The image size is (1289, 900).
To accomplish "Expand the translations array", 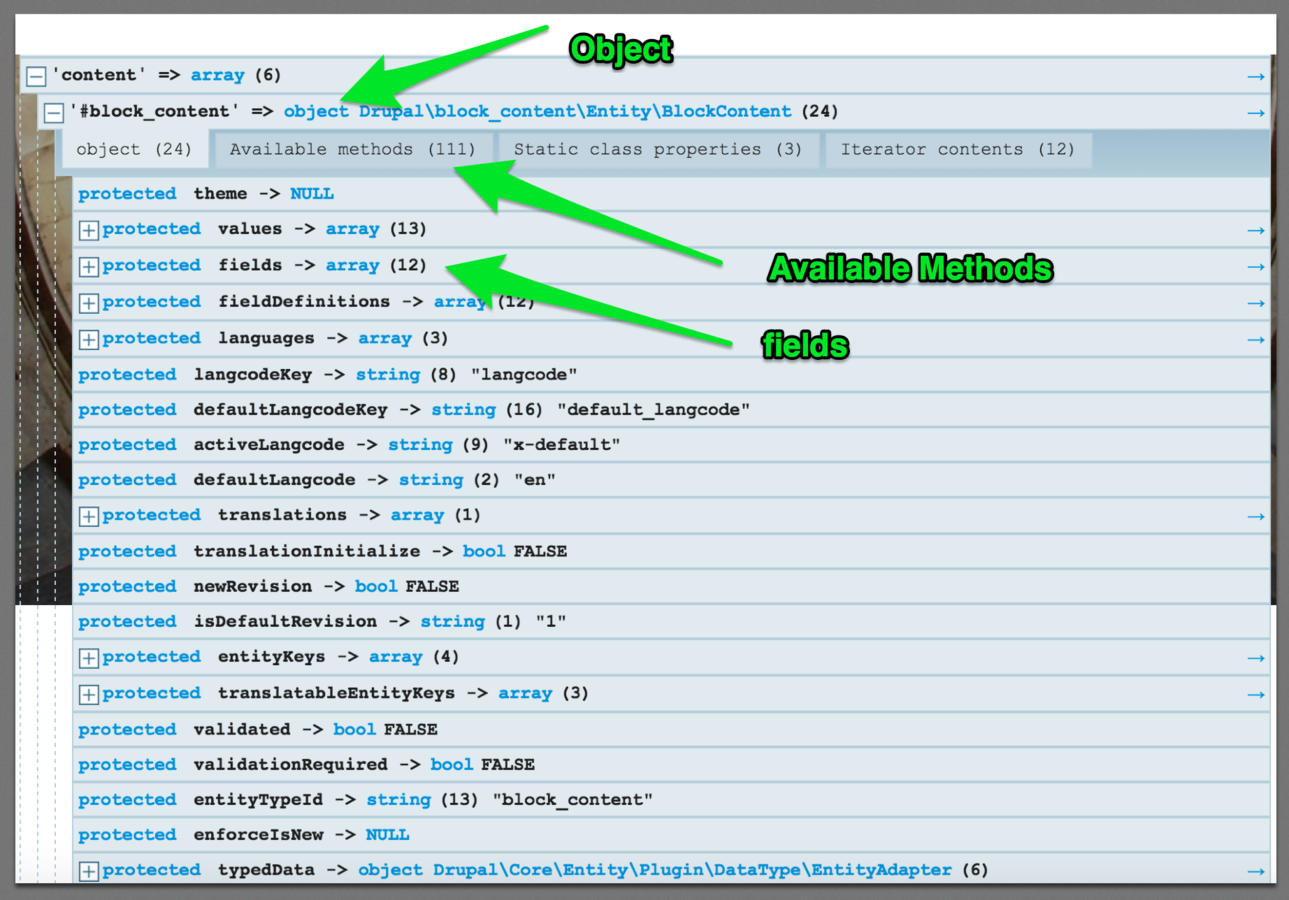I will [x=89, y=516].
